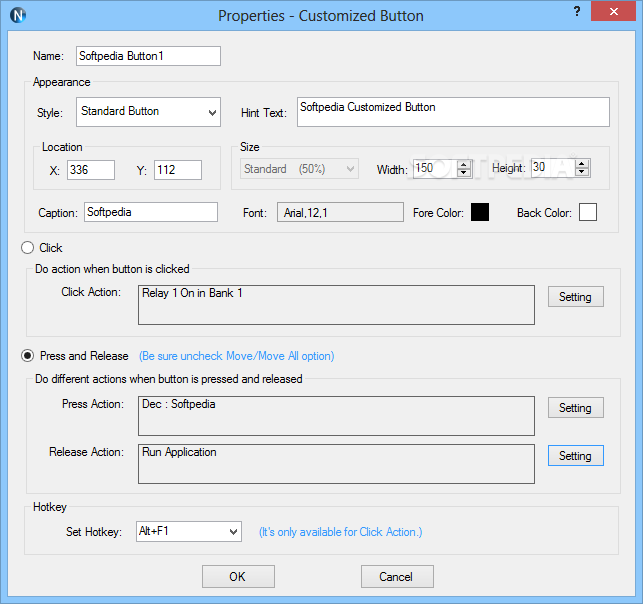This screenshot has width=643, height=604.
Task: Open Setting for Release Action
Action: click(x=576, y=456)
